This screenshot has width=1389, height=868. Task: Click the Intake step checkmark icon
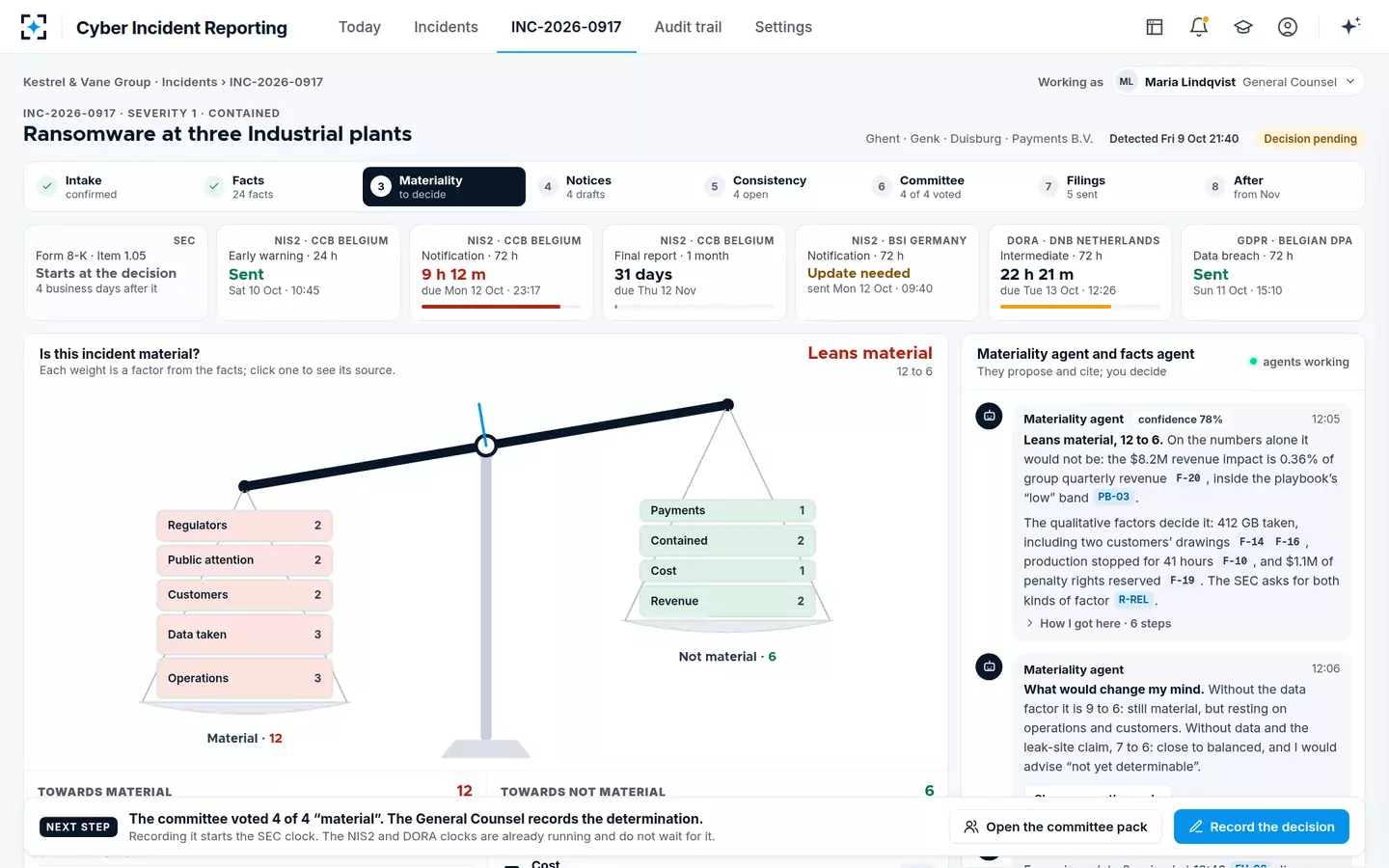point(46,186)
